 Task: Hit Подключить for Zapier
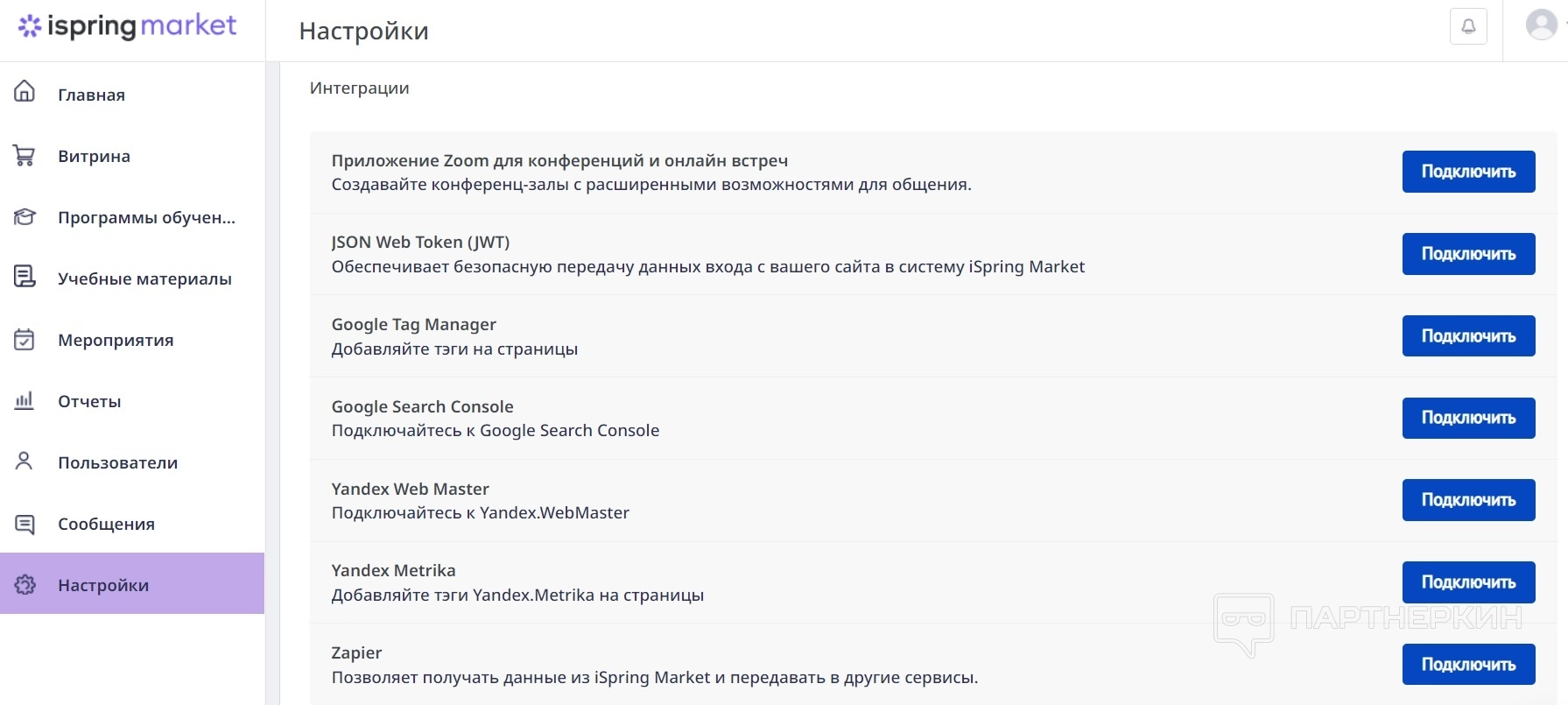1468,665
